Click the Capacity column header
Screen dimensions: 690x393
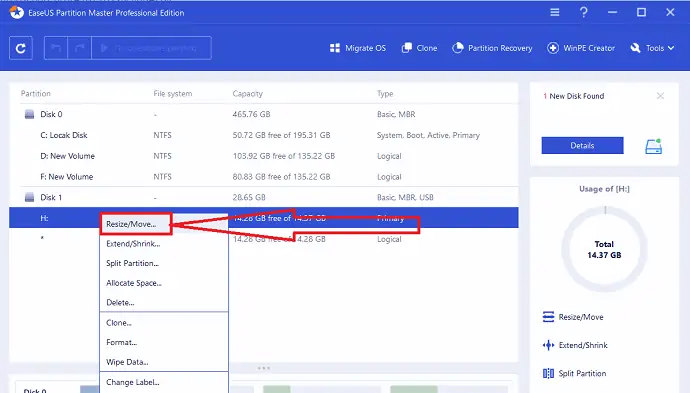point(247,93)
